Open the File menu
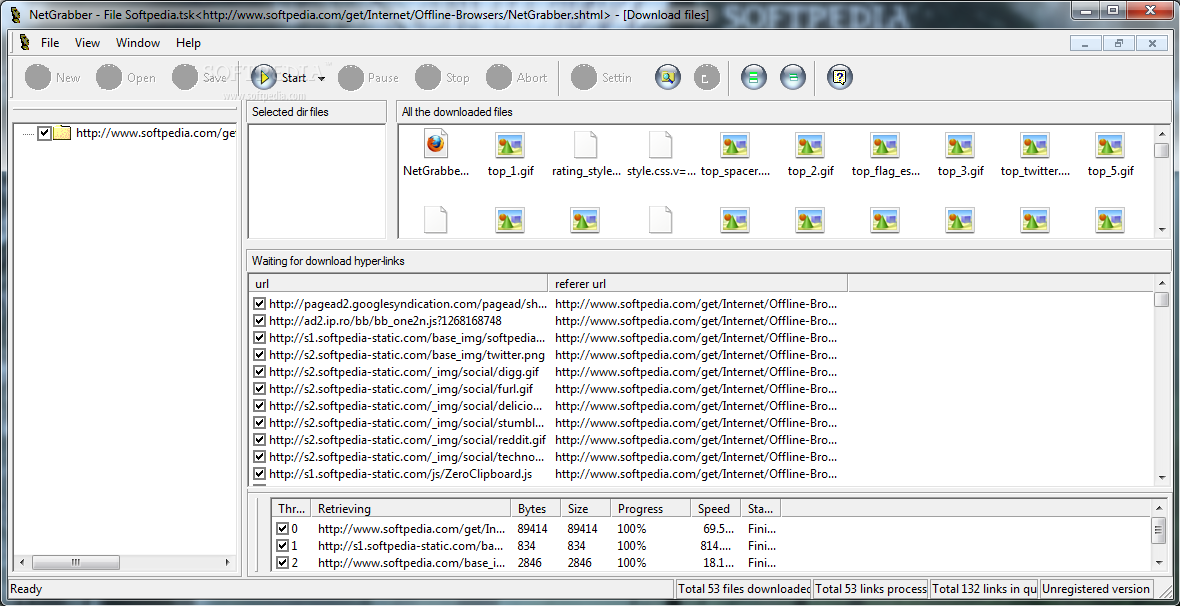Screen dimensions: 1180x606 [50, 43]
